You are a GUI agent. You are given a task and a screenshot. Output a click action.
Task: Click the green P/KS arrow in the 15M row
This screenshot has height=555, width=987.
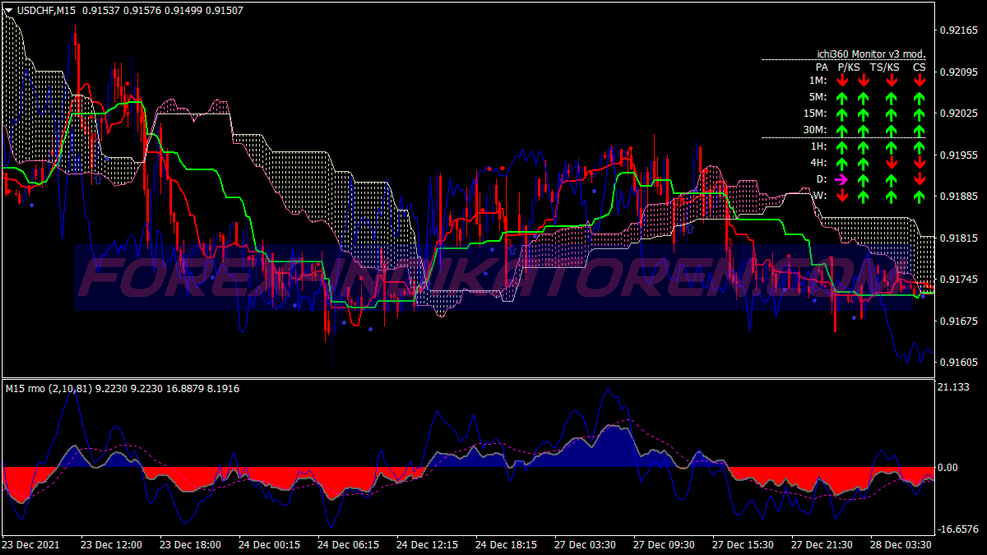pyautogui.click(x=864, y=114)
